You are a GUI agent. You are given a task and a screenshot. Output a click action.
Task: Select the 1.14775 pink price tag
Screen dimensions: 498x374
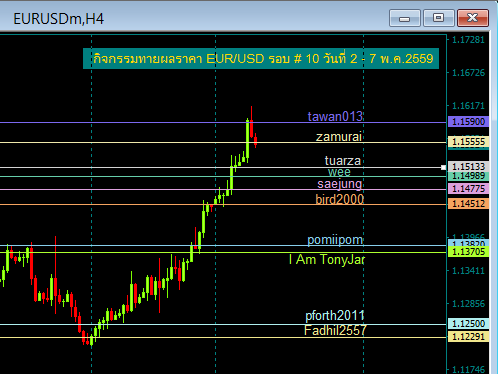[x=468, y=189]
